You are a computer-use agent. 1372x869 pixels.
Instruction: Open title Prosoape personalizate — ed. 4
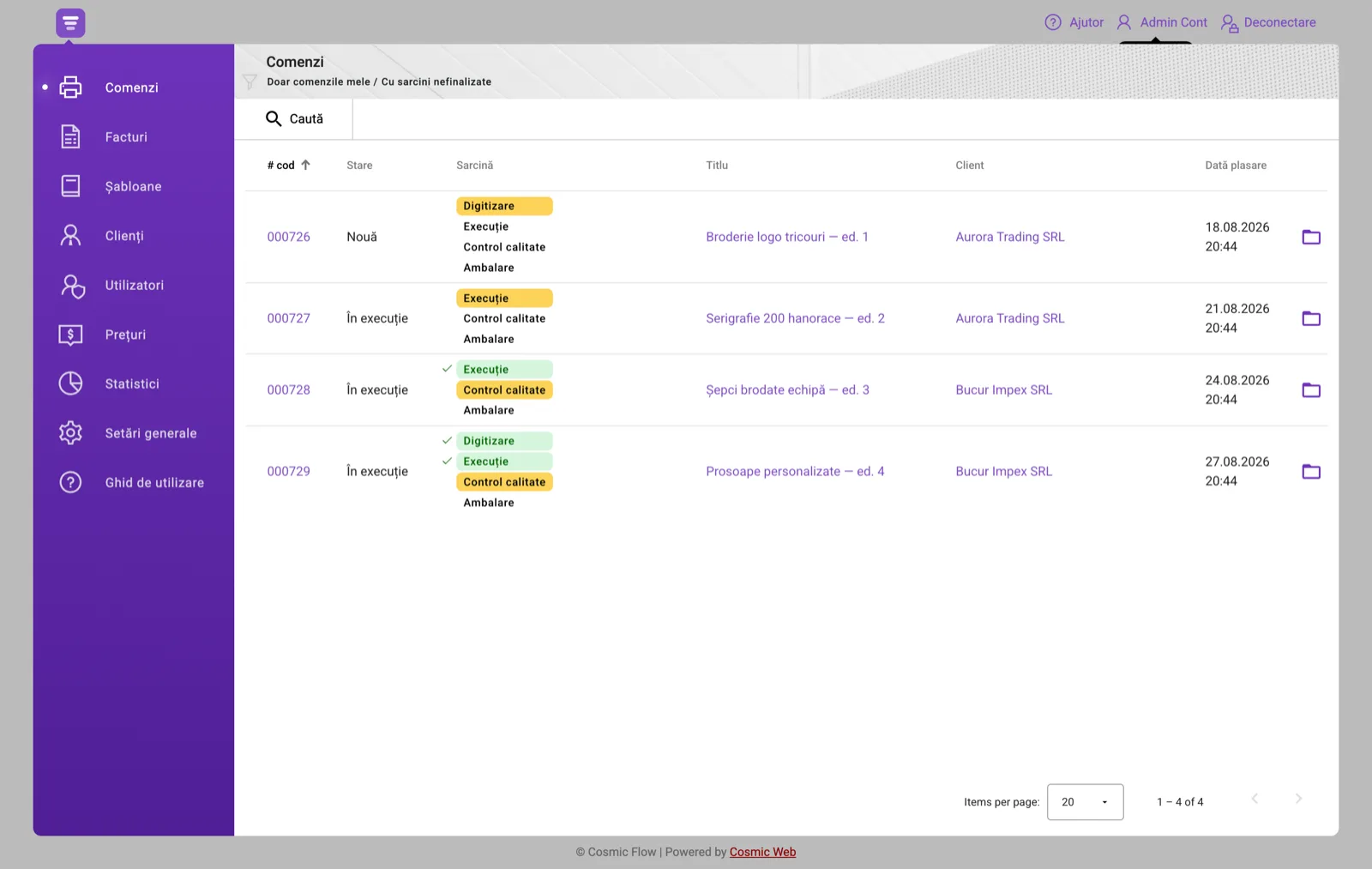[x=795, y=471]
